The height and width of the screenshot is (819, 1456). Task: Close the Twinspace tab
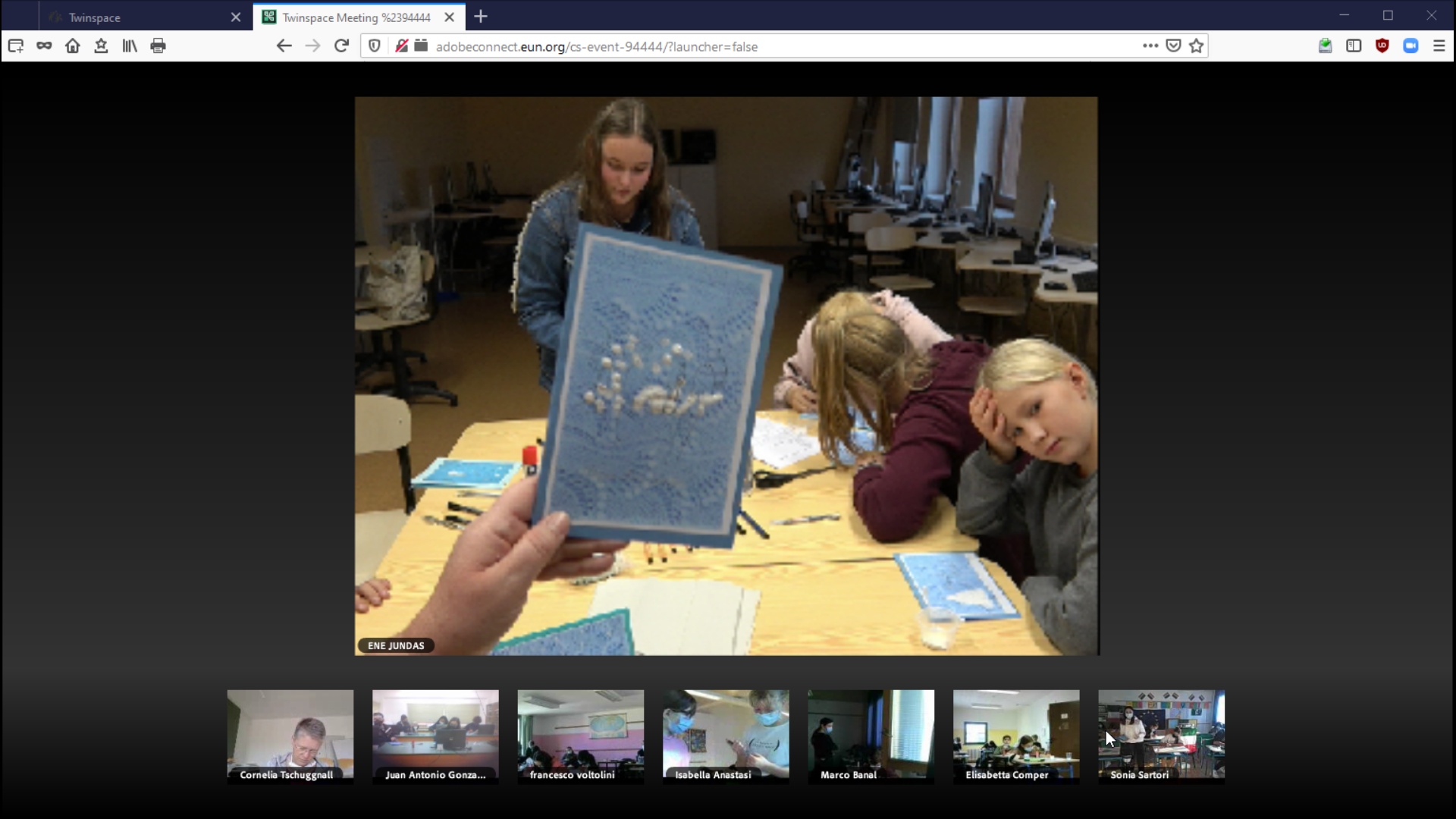236,17
